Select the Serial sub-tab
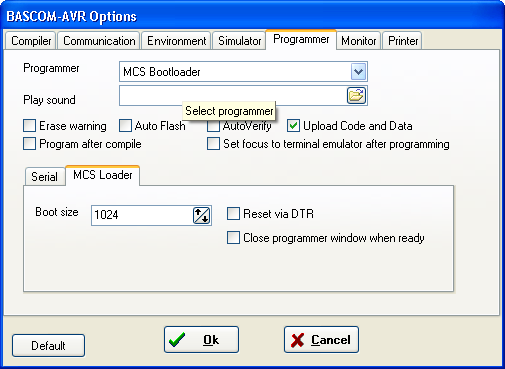Image resolution: width=505 pixels, height=369 pixels. click(44, 177)
